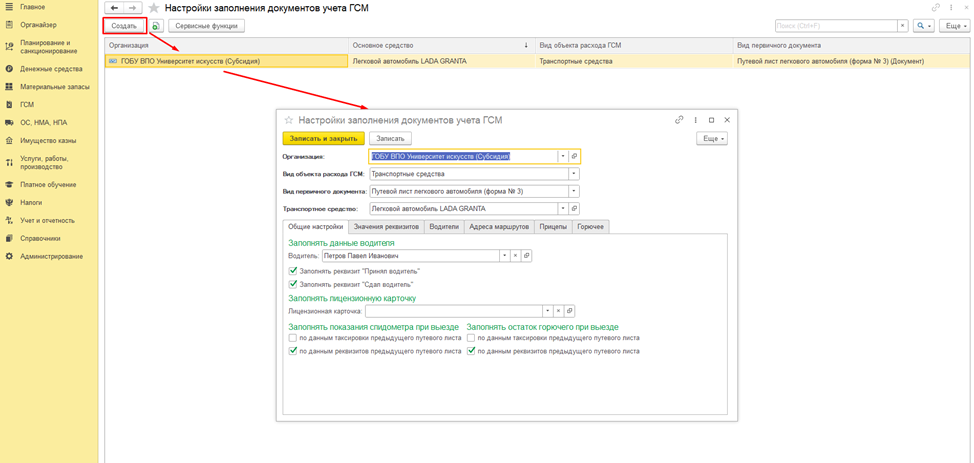Open three-dots menu in dialog title bar
The width and height of the screenshot is (974, 463).
click(x=696, y=120)
